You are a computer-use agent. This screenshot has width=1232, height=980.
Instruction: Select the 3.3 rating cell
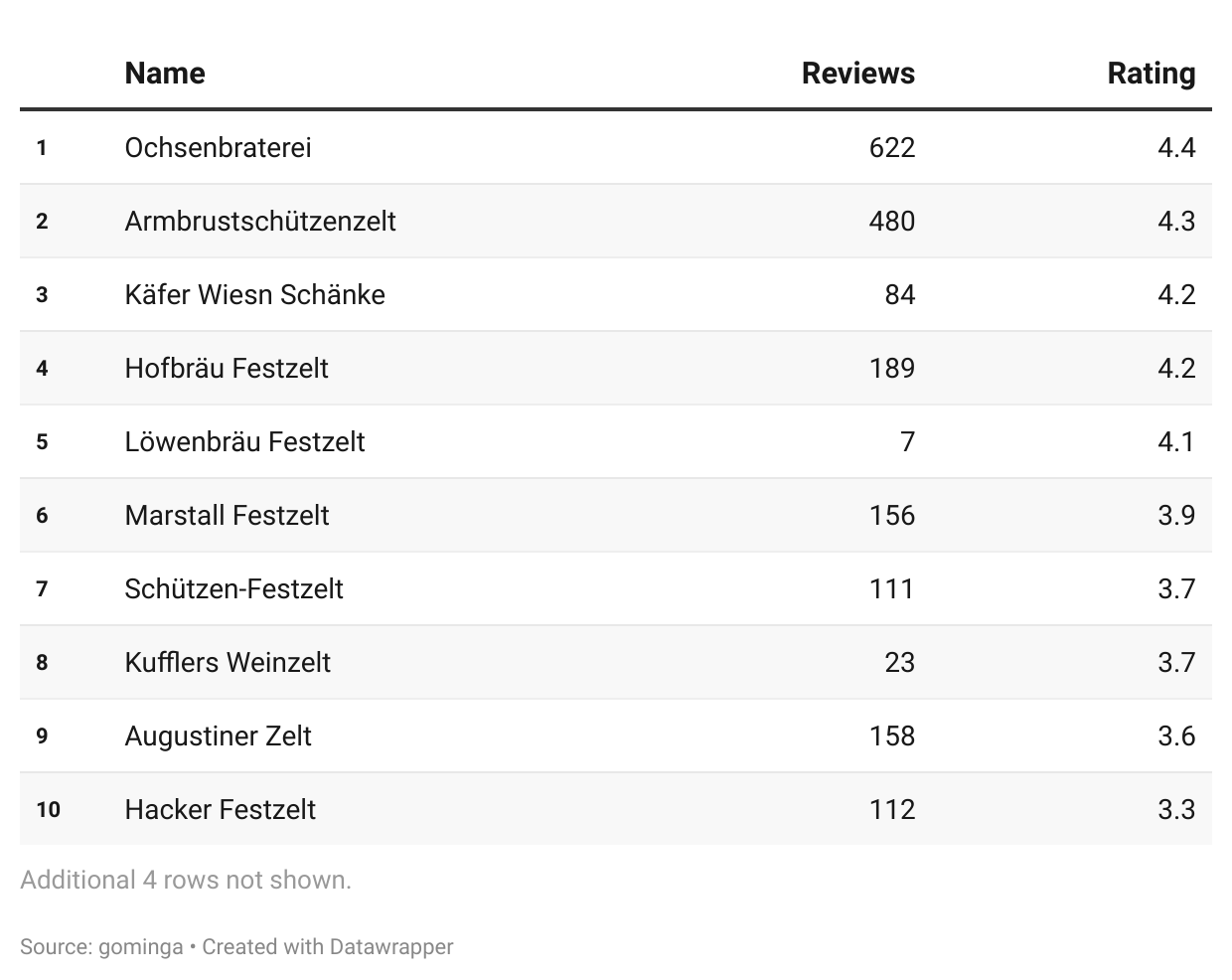(1175, 810)
